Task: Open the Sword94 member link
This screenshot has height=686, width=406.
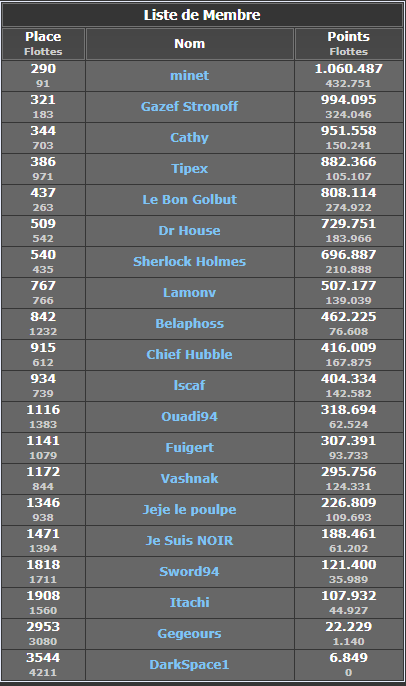Action: point(189,572)
